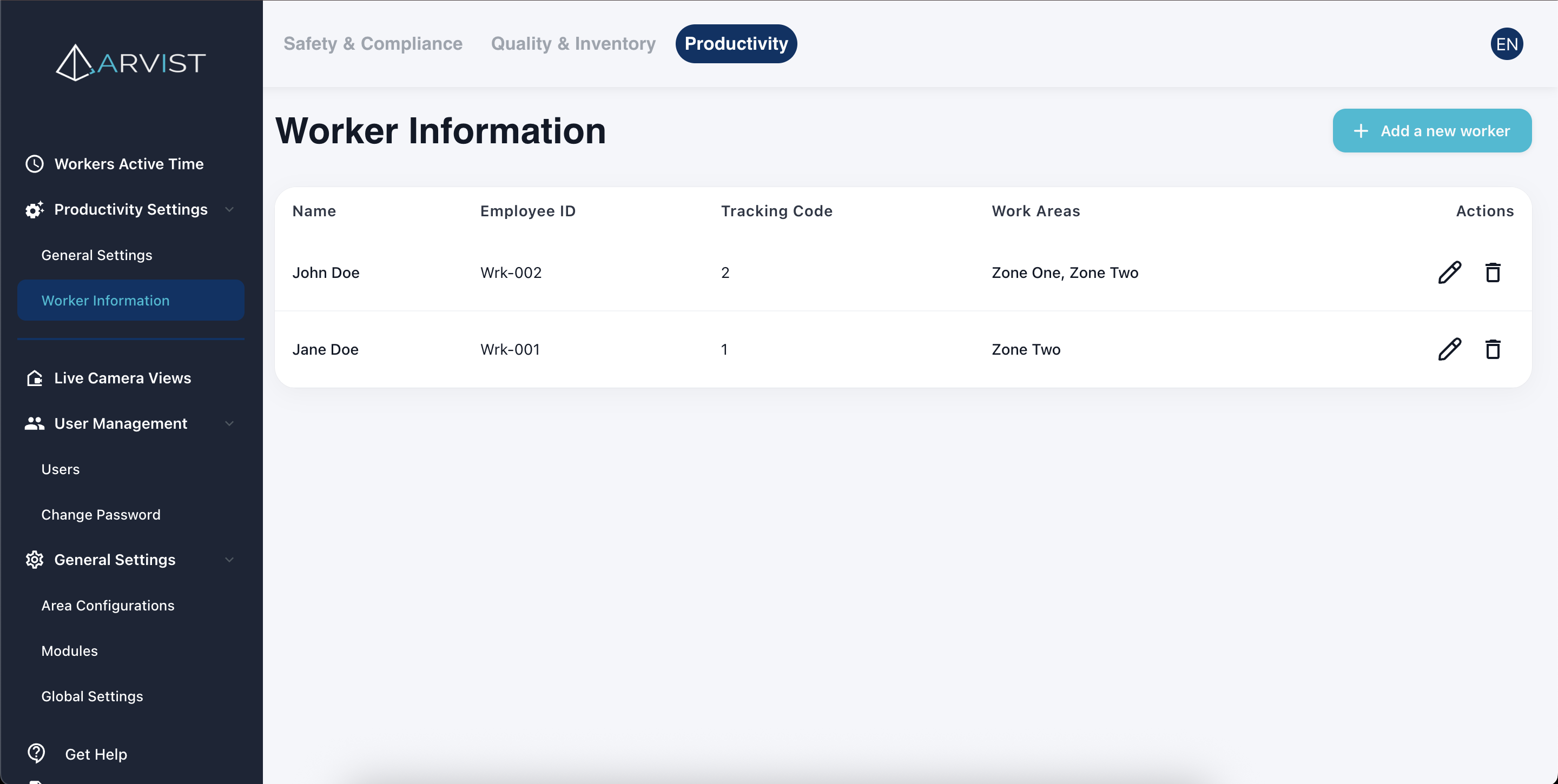Click the edit pencil for John Doe
This screenshot has height=784, width=1558.
click(x=1449, y=273)
